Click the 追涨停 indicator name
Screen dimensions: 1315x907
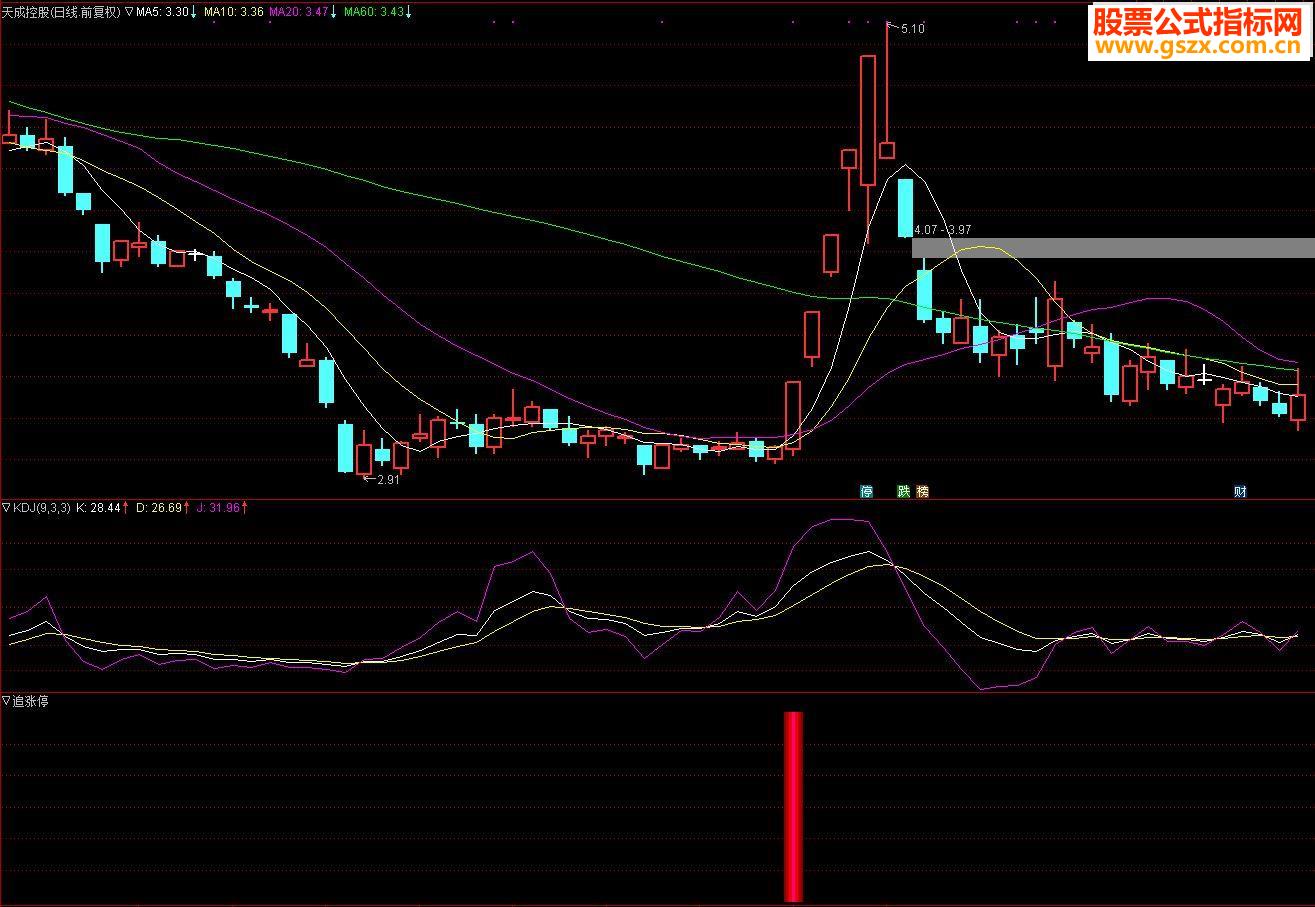point(31,701)
